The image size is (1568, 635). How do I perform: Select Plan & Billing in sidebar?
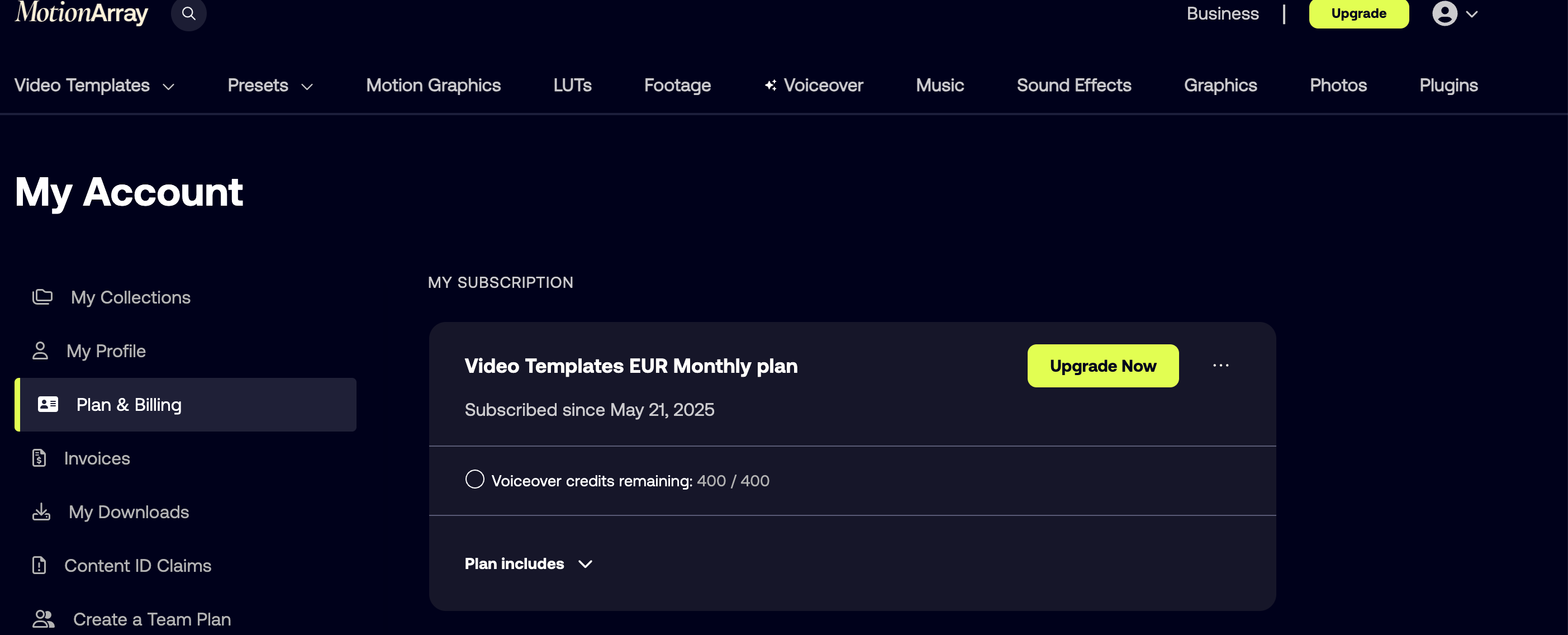(x=185, y=405)
